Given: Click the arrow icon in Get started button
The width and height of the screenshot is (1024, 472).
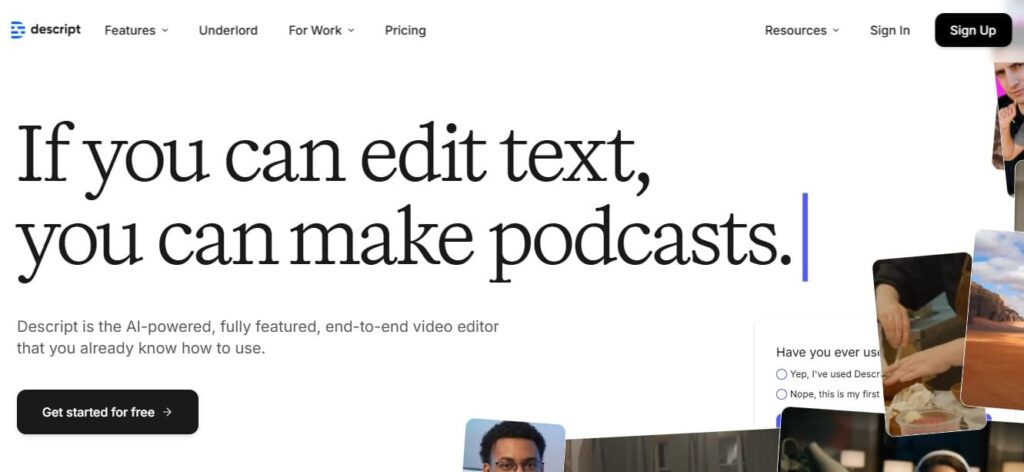Looking at the screenshot, I should click(x=167, y=412).
